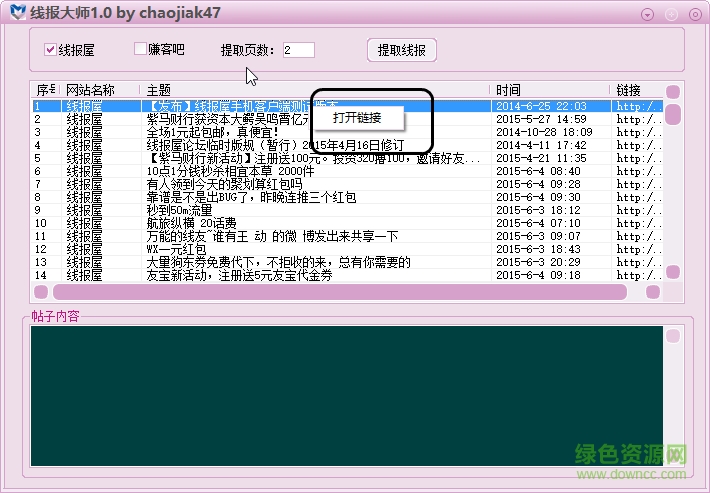
Task: Click the app logo icon in title bar
Action: [x=17, y=12]
